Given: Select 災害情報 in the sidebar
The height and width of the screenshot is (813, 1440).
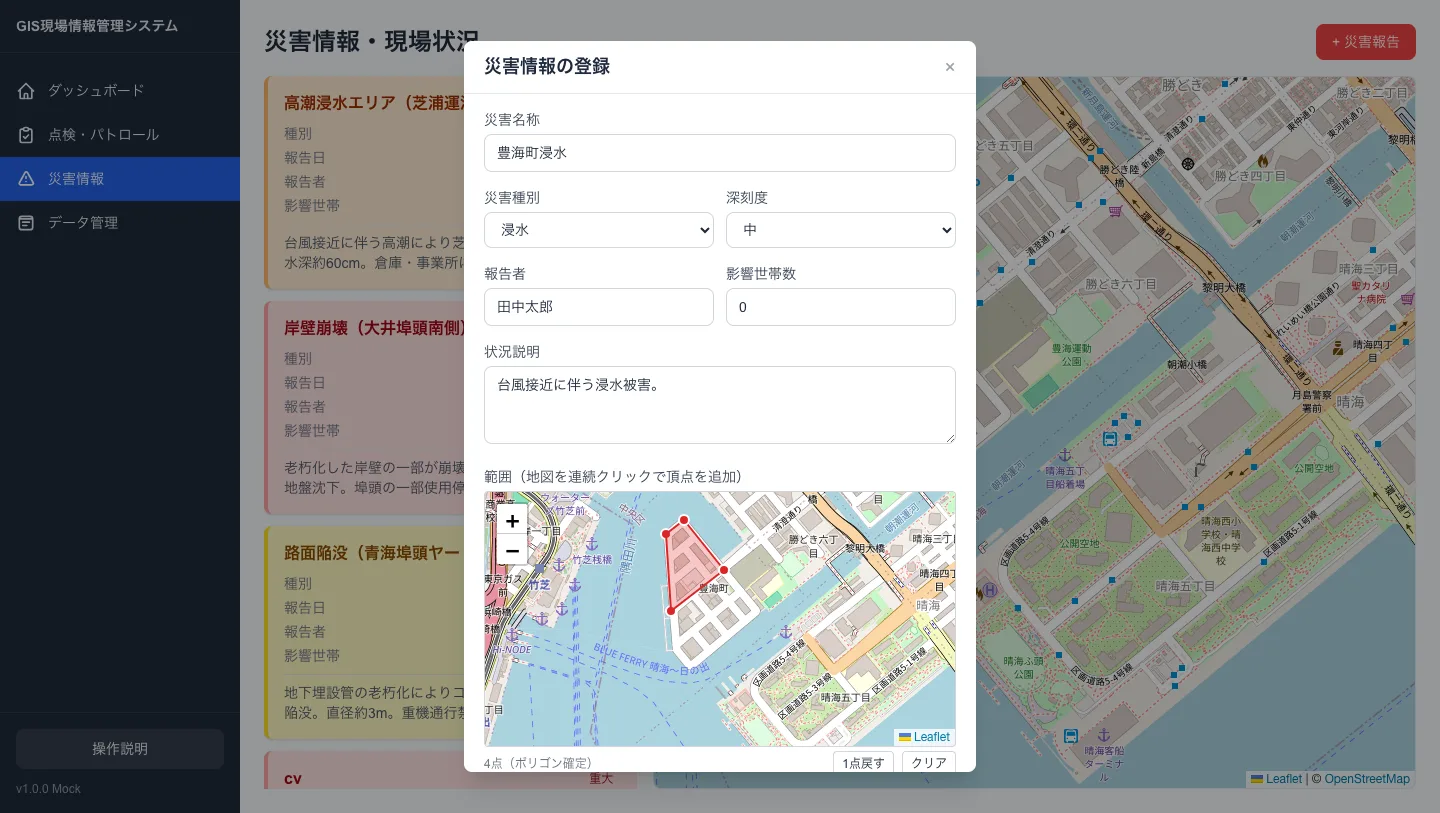Looking at the screenshot, I should [x=120, y=179].
